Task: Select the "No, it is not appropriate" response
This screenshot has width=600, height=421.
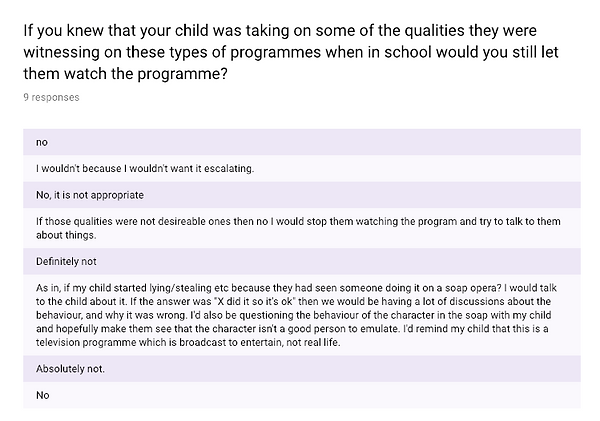Action: point(302,195)
